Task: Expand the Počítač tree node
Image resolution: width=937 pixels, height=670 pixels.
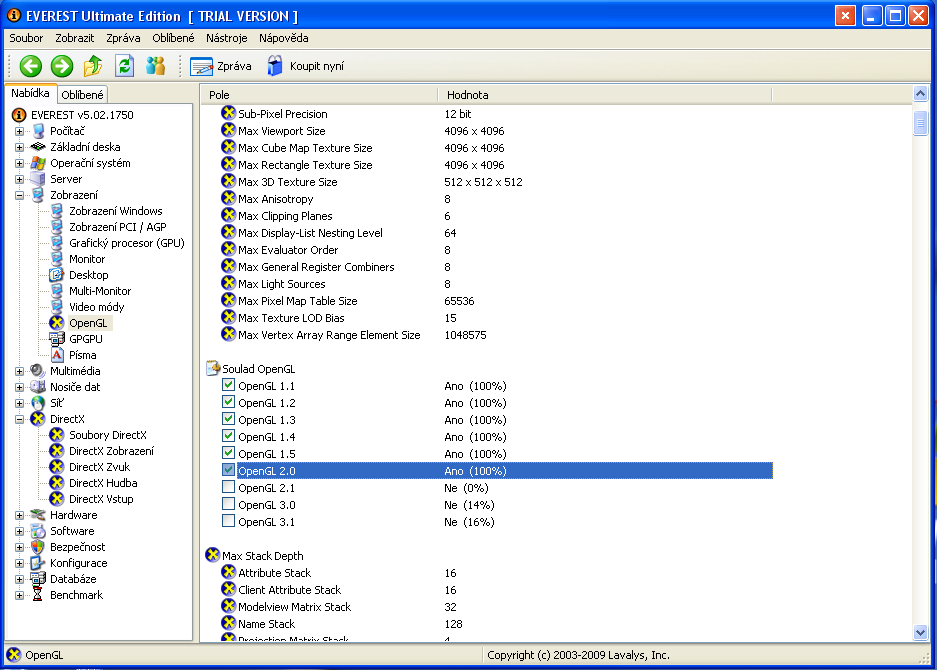Action: click(19, 131)
